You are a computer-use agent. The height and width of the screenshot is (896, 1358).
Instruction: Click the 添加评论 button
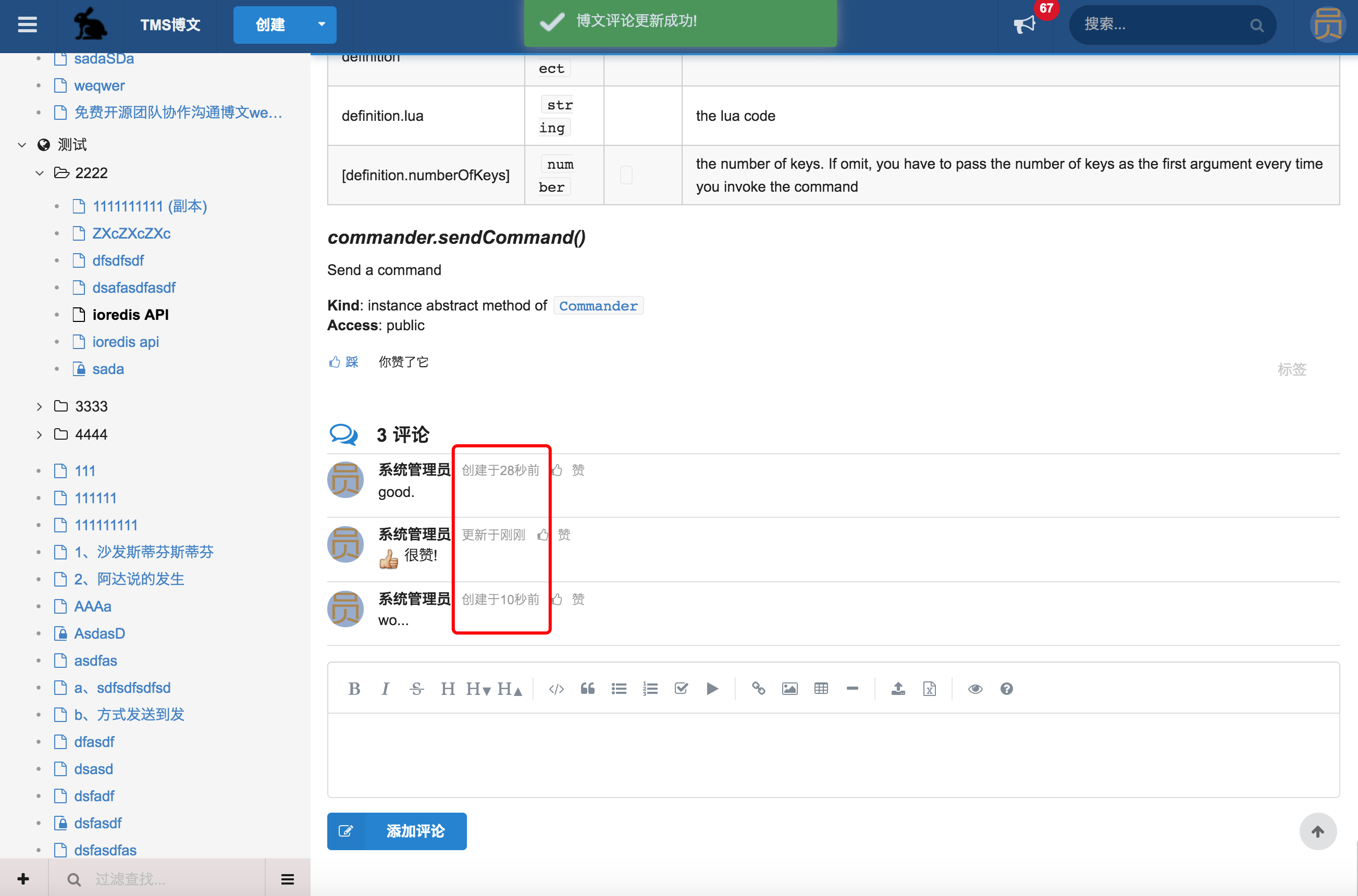tap(397, 831)
